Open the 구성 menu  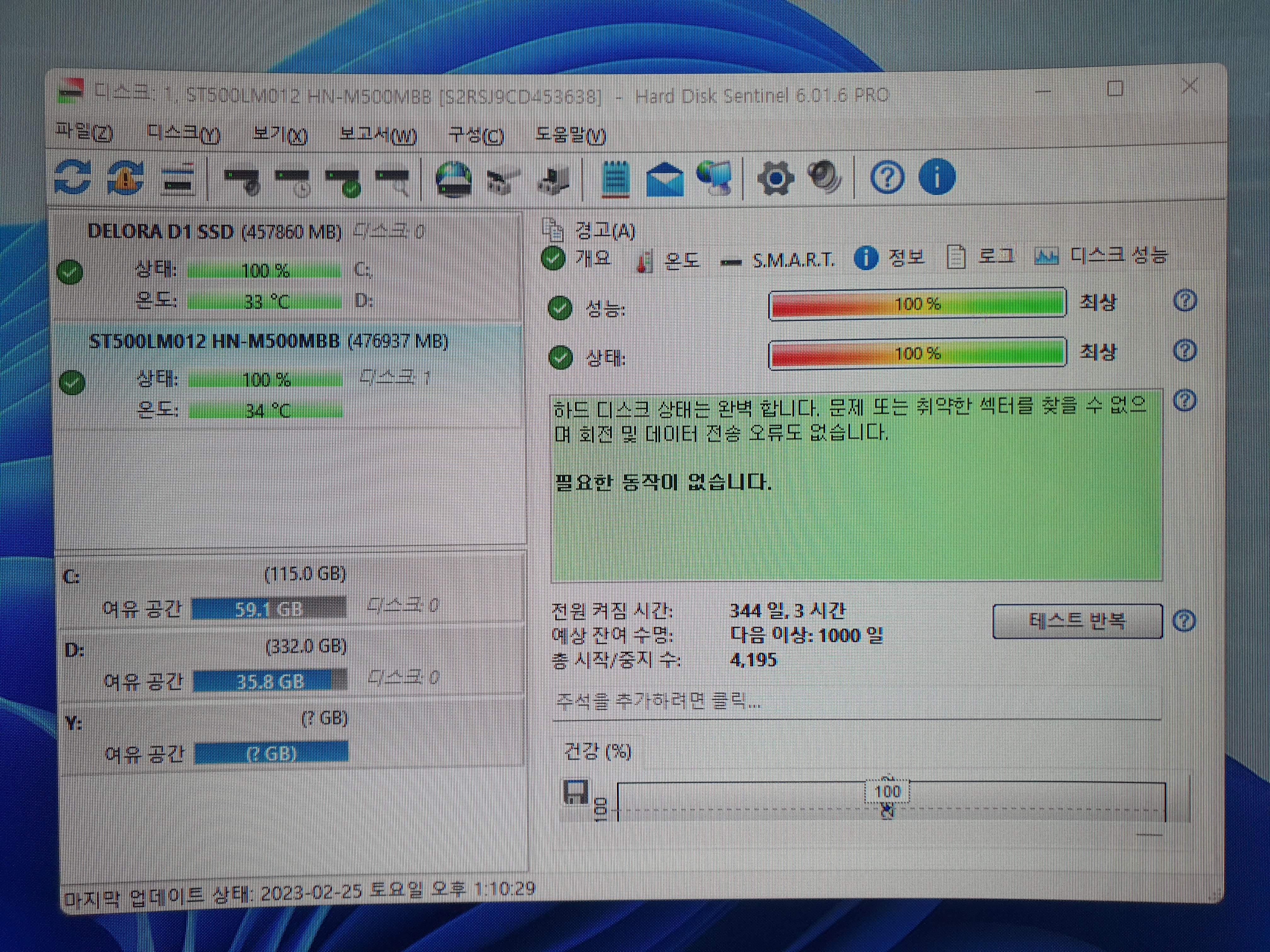tap(476, 135)
